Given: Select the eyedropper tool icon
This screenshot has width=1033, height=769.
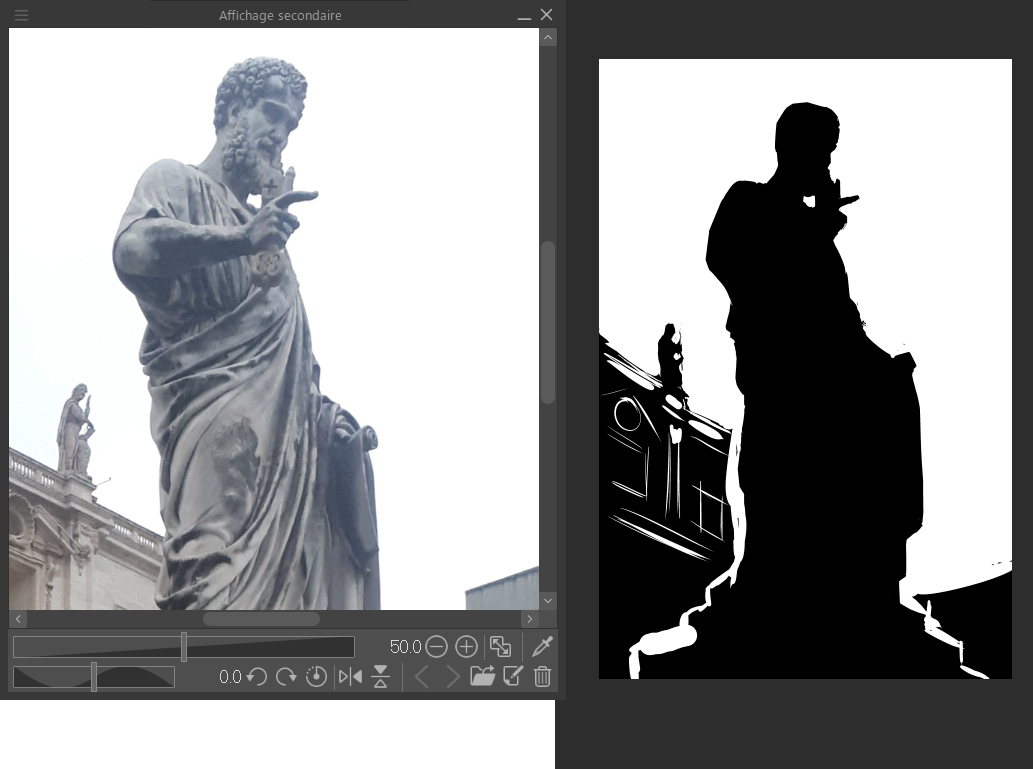Looking at the screenshot, I should tap(542, 647).
